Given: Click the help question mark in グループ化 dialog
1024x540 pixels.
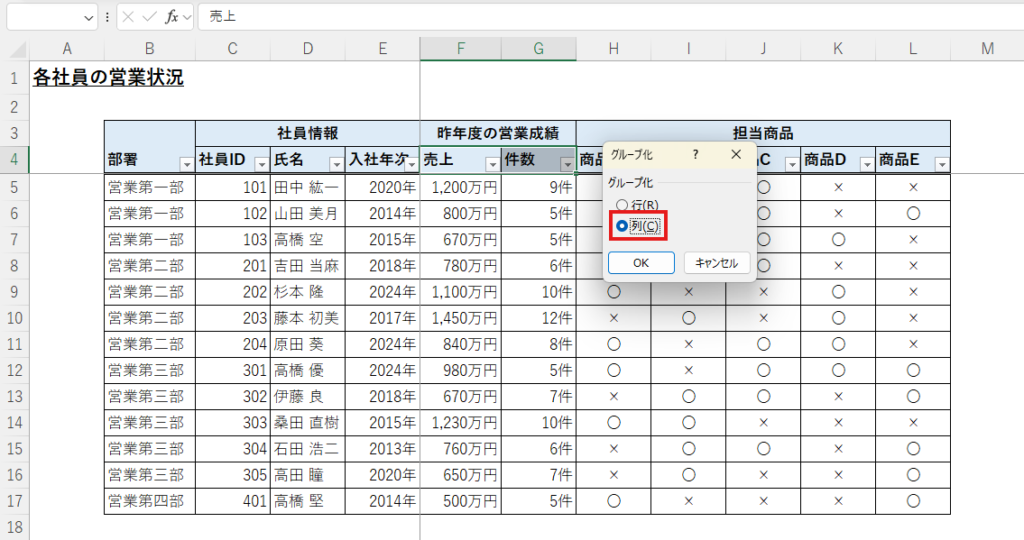Looking at the screenshot, I should point(695,155).
